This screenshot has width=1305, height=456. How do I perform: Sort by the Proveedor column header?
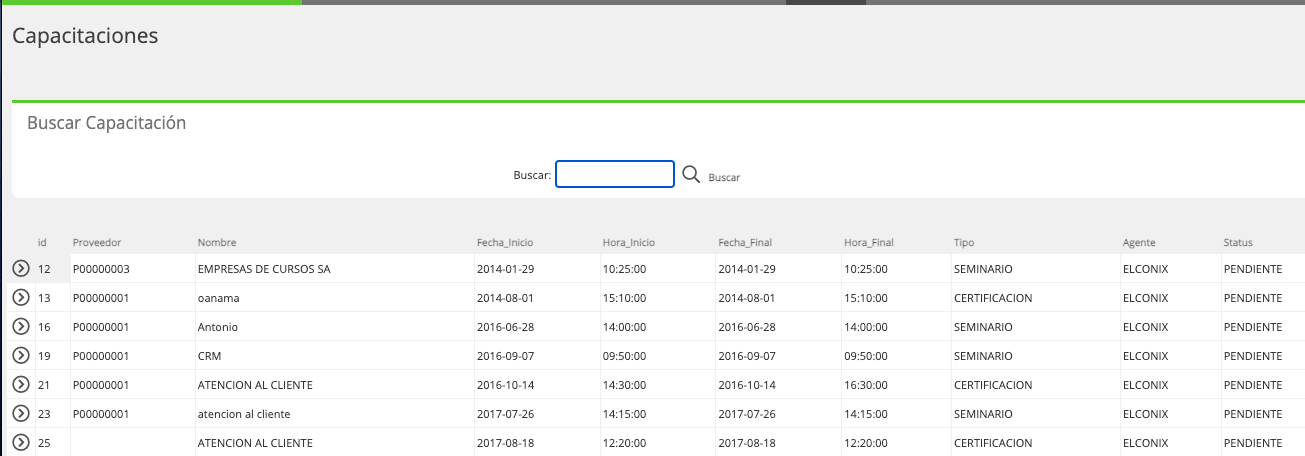coord(97,243)
